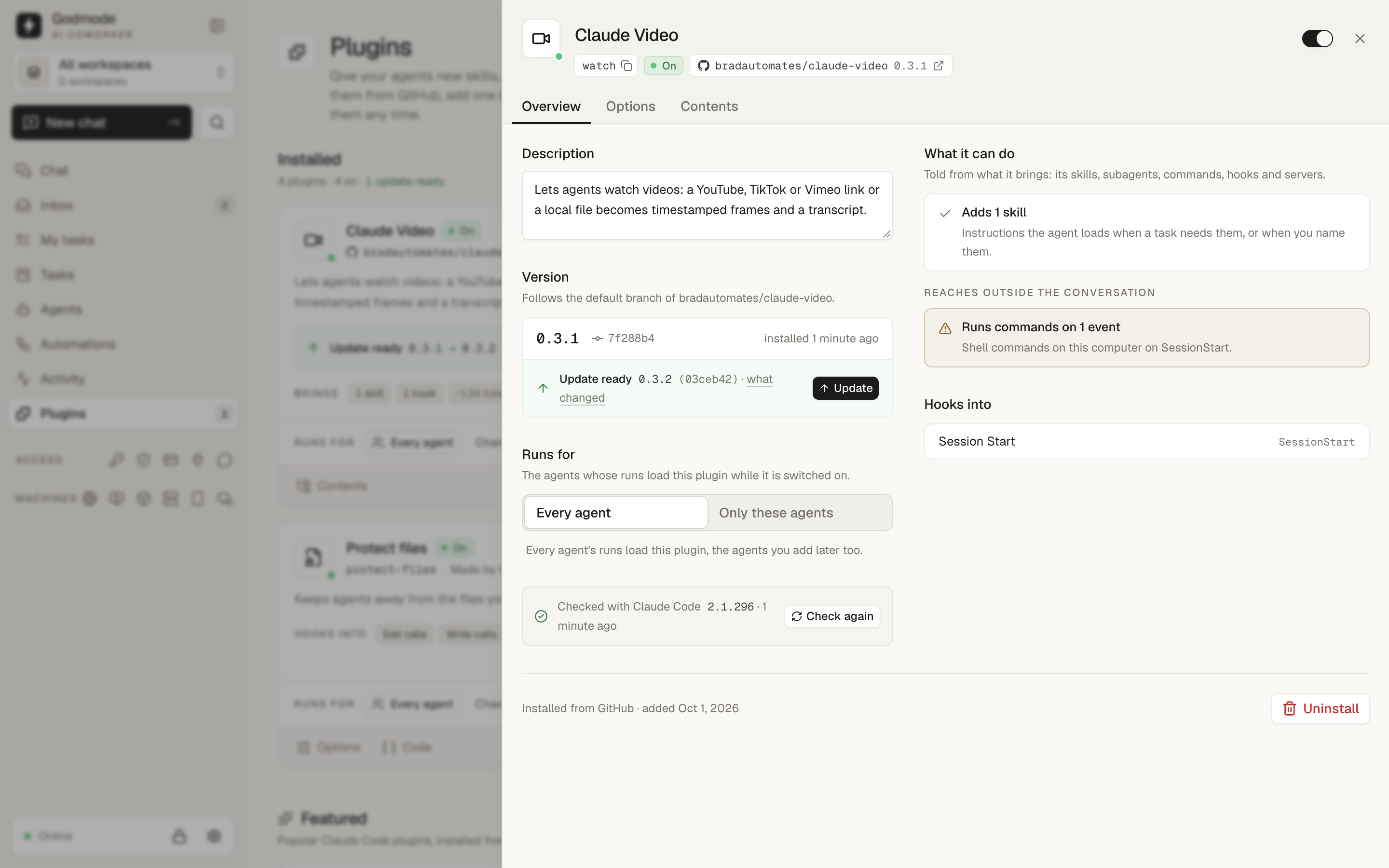Click Check again button
1389x868 pixels.
pos(832,616)
